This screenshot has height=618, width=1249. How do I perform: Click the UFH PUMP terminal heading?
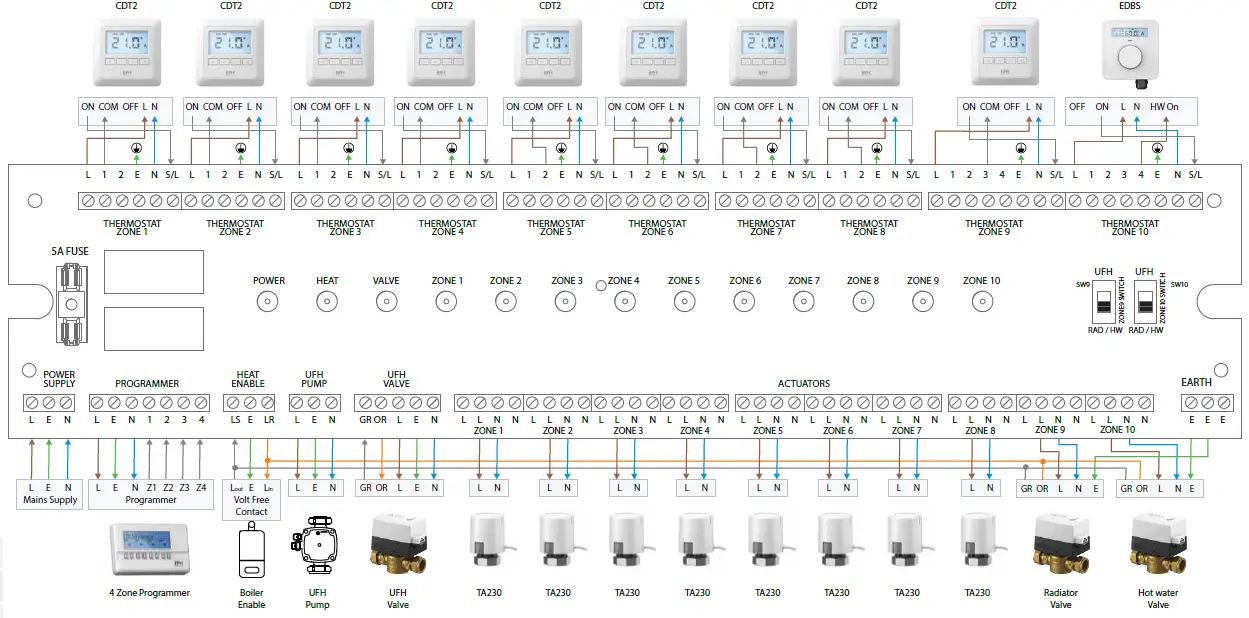314,379
